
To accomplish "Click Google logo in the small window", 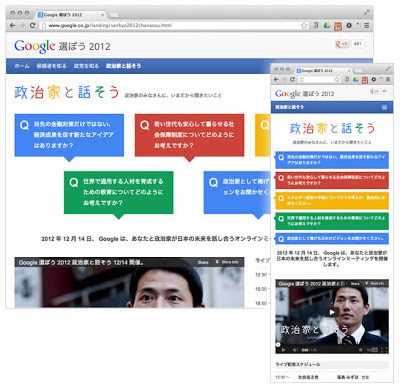I will coord(288,94).
